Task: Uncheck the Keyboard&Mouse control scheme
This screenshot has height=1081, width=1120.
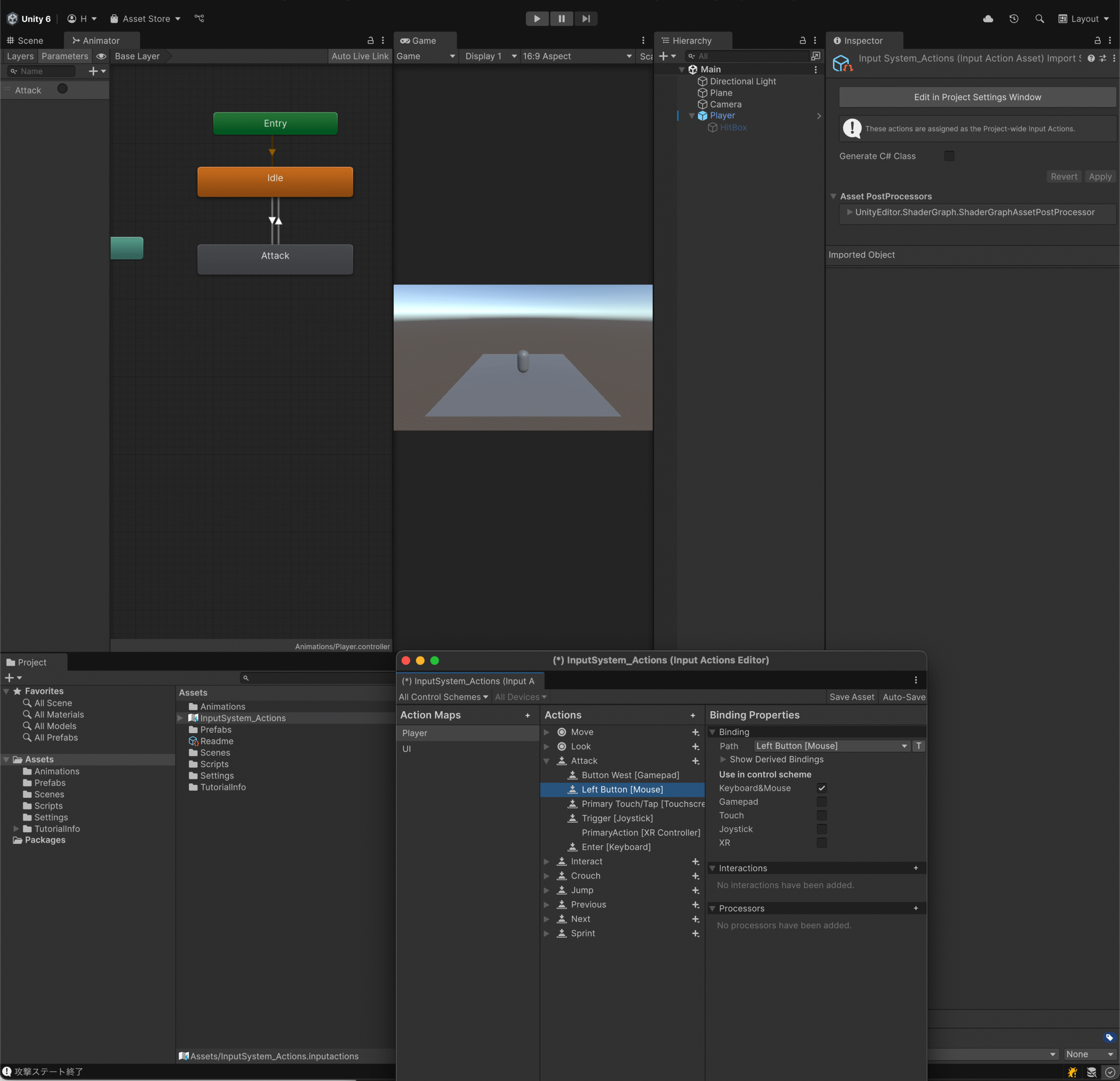Action: pyautogui.click(x=821, y=788)
